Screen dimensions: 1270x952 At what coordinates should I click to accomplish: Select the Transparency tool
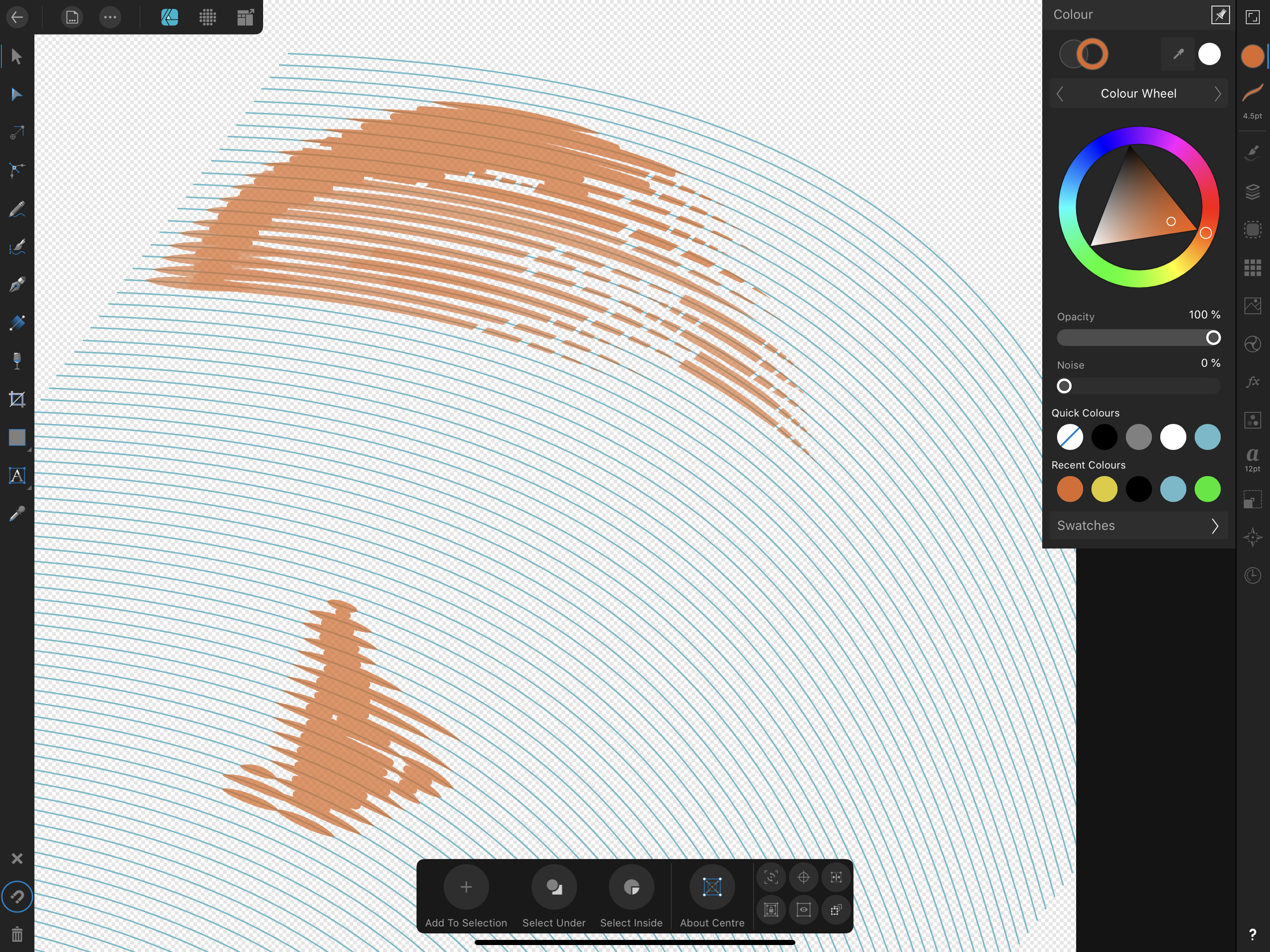(17, 361)
